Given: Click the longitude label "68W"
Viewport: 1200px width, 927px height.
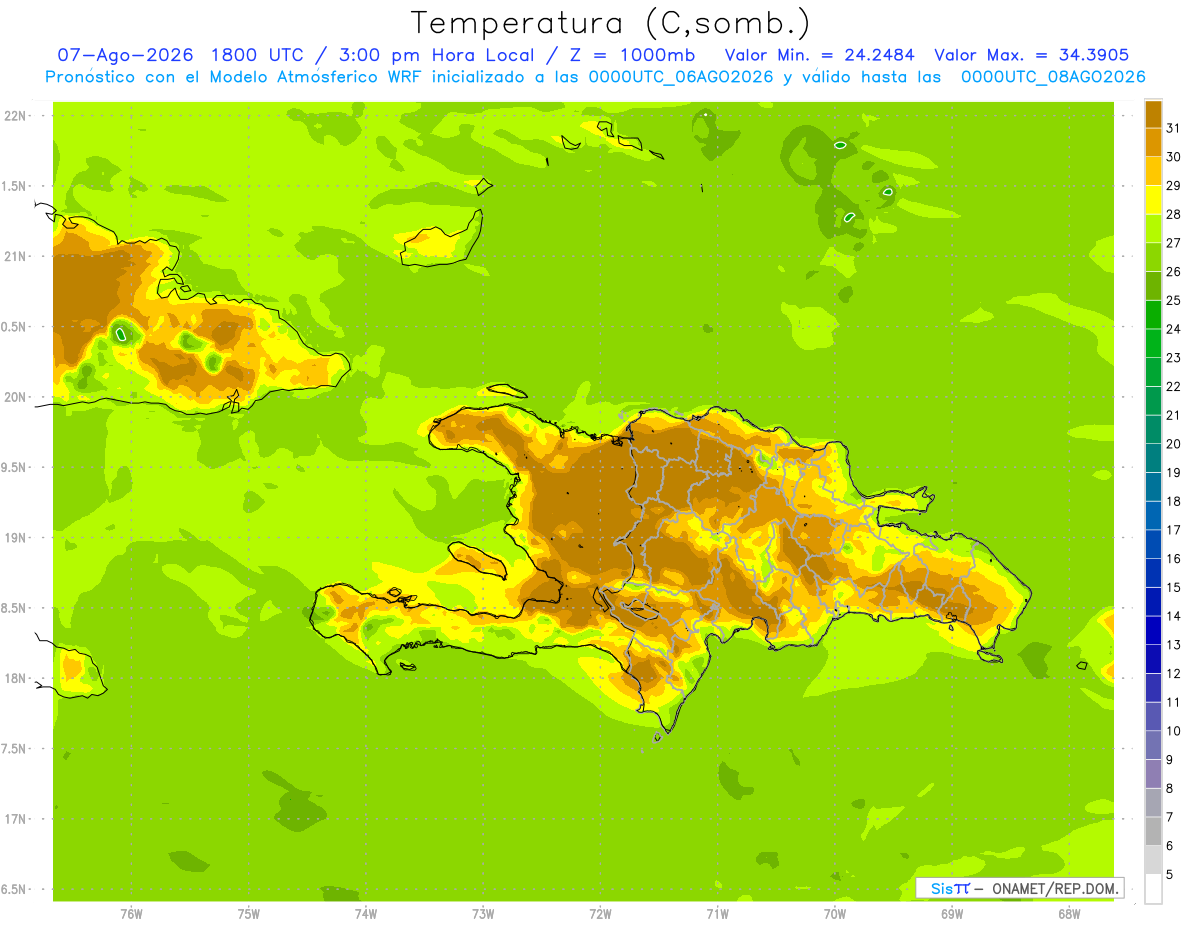Looking at the screenshot, I should click(x=1069, y=914).
